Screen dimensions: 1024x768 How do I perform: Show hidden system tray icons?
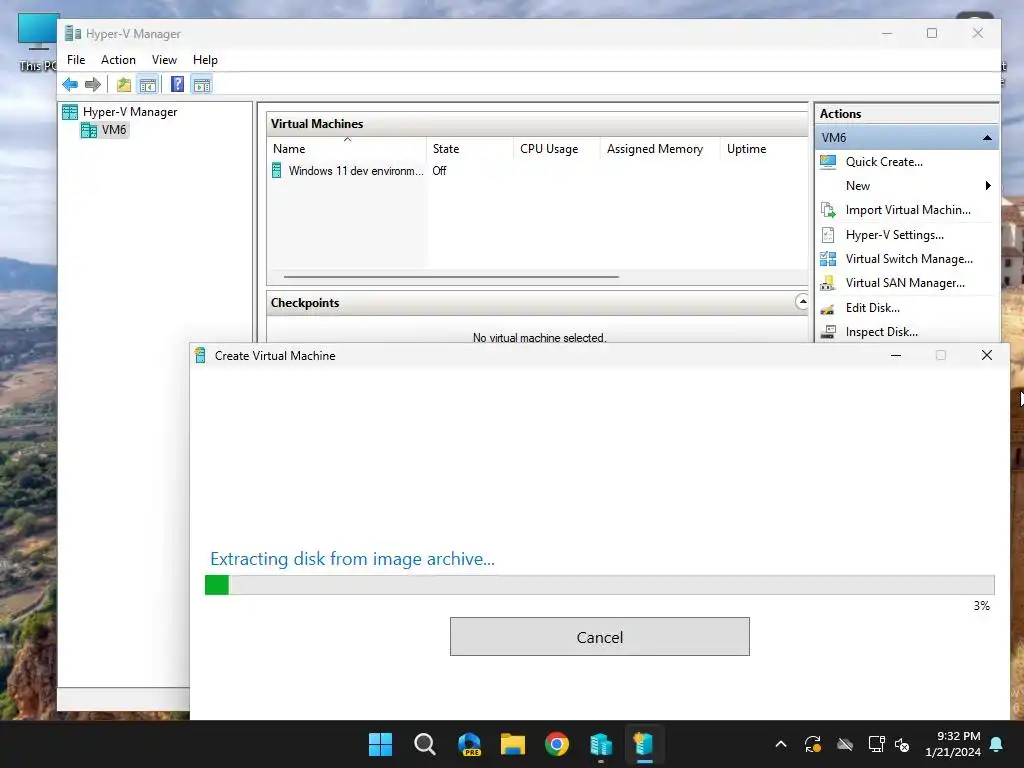(x=781, y=744)
